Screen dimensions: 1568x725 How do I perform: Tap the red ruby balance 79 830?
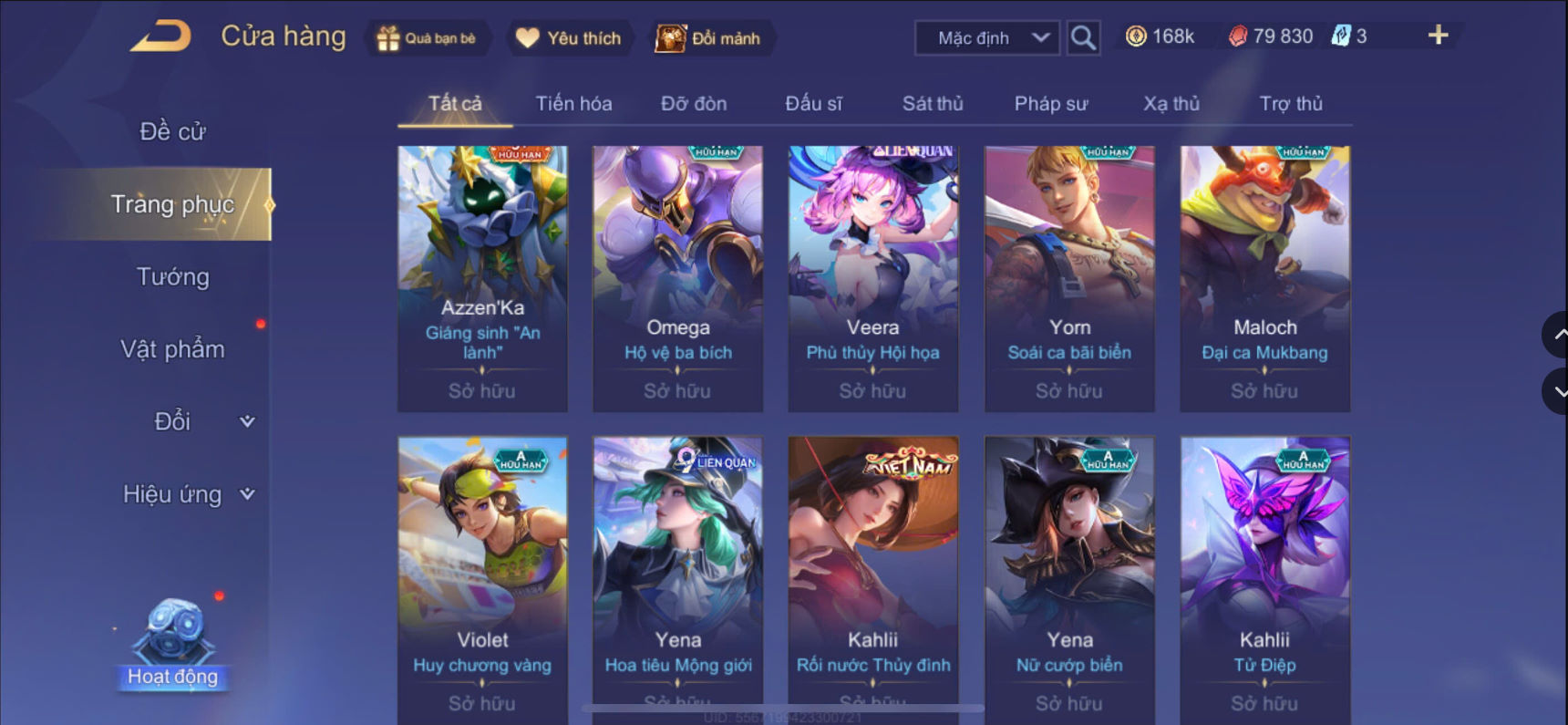click(1272, 36)
